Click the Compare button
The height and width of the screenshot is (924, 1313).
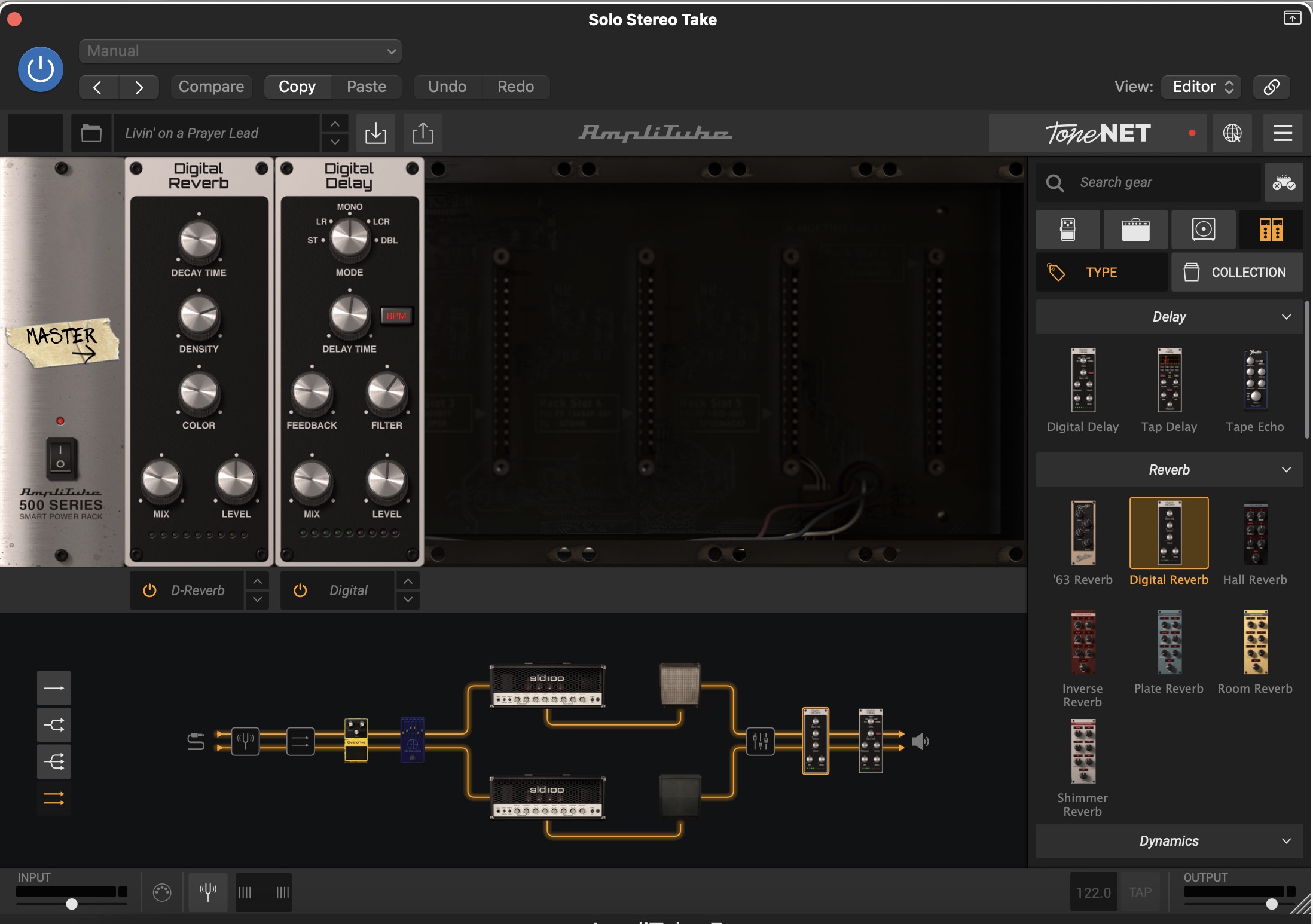211,87
